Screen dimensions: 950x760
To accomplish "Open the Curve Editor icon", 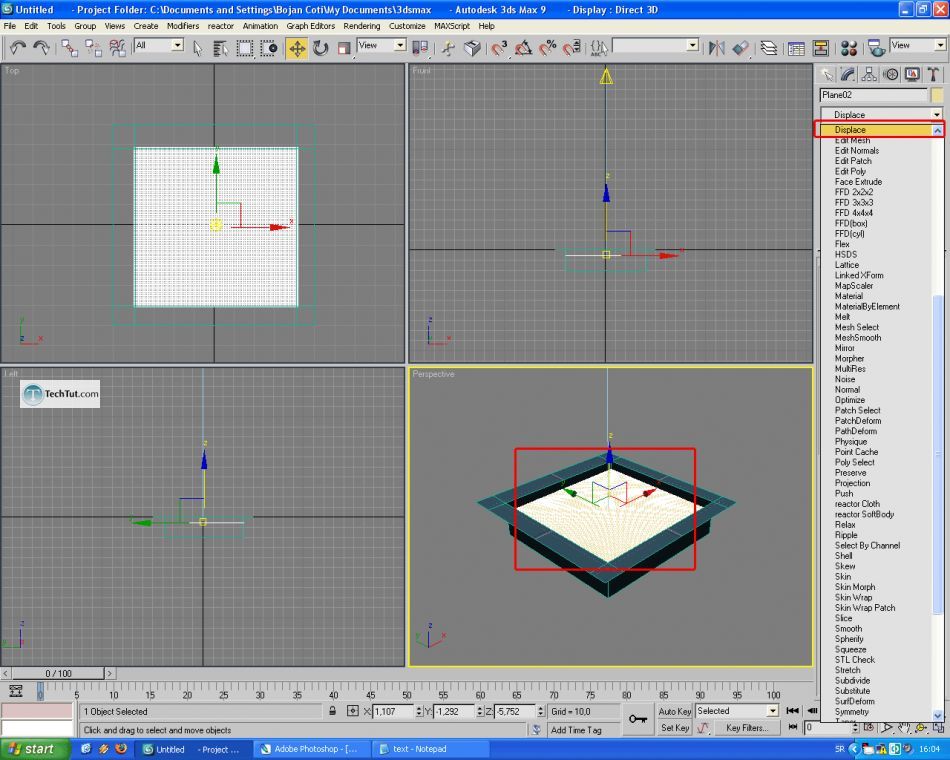I will (796, 48).
